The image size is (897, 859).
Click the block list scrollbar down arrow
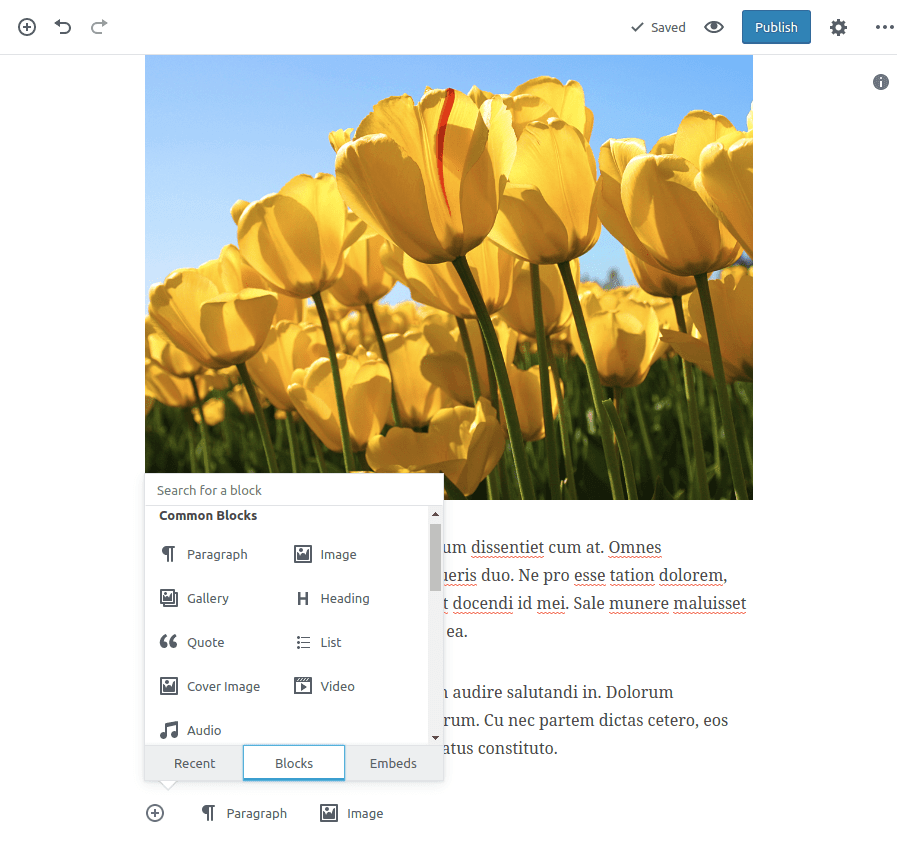click(x=435, y=737)
